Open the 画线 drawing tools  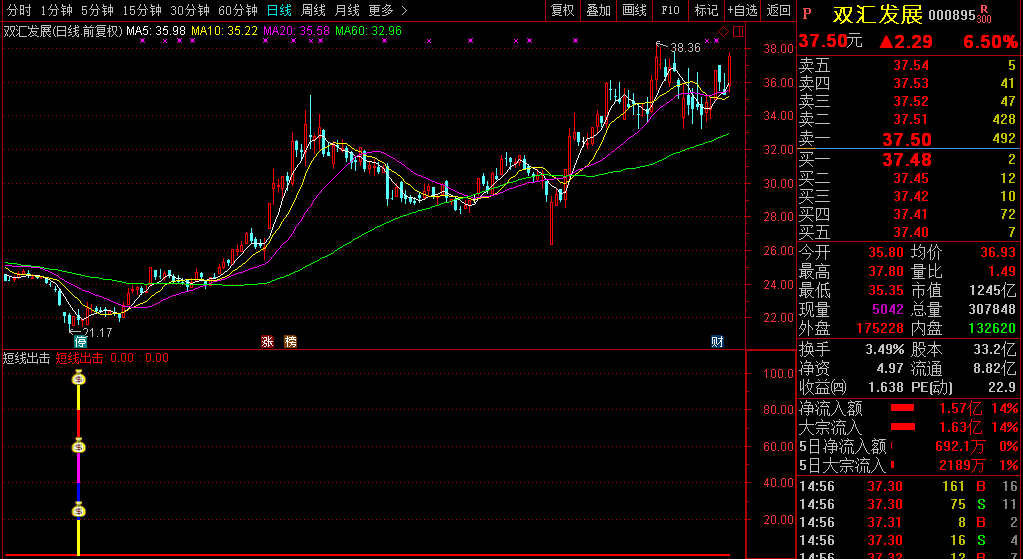tap(634, 10)
